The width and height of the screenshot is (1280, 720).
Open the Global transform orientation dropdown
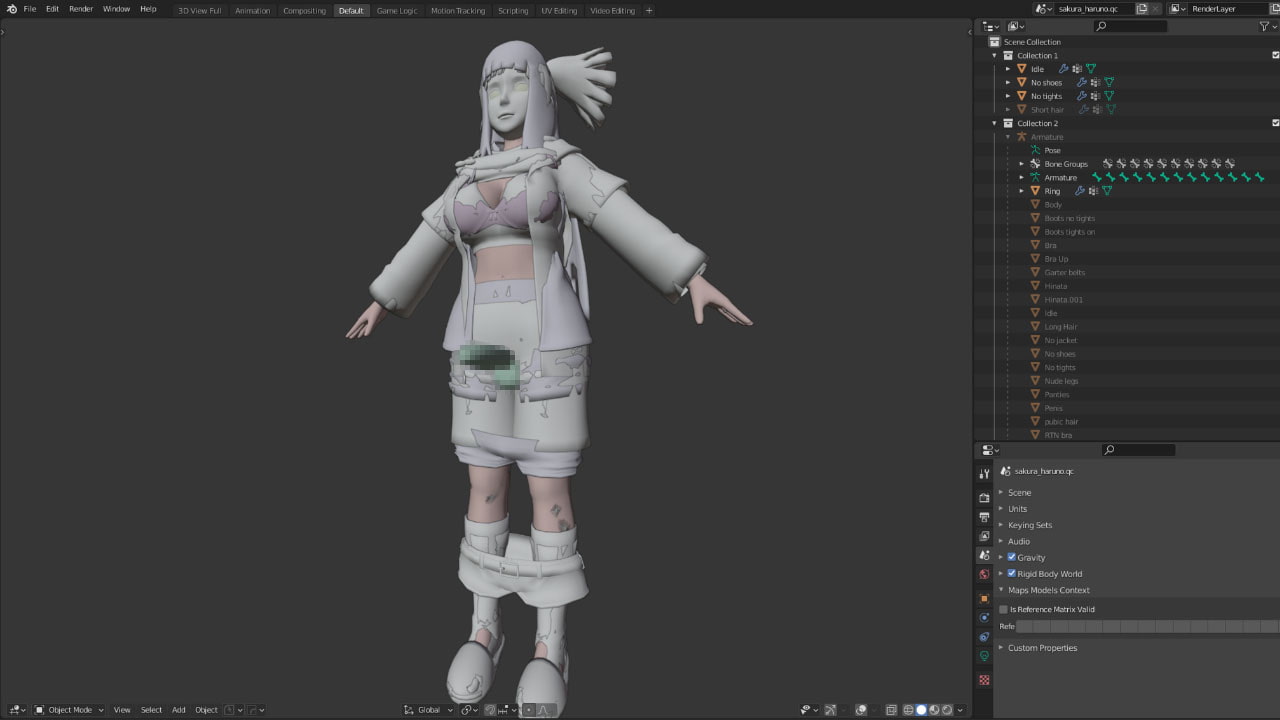(x=426, y=710)
